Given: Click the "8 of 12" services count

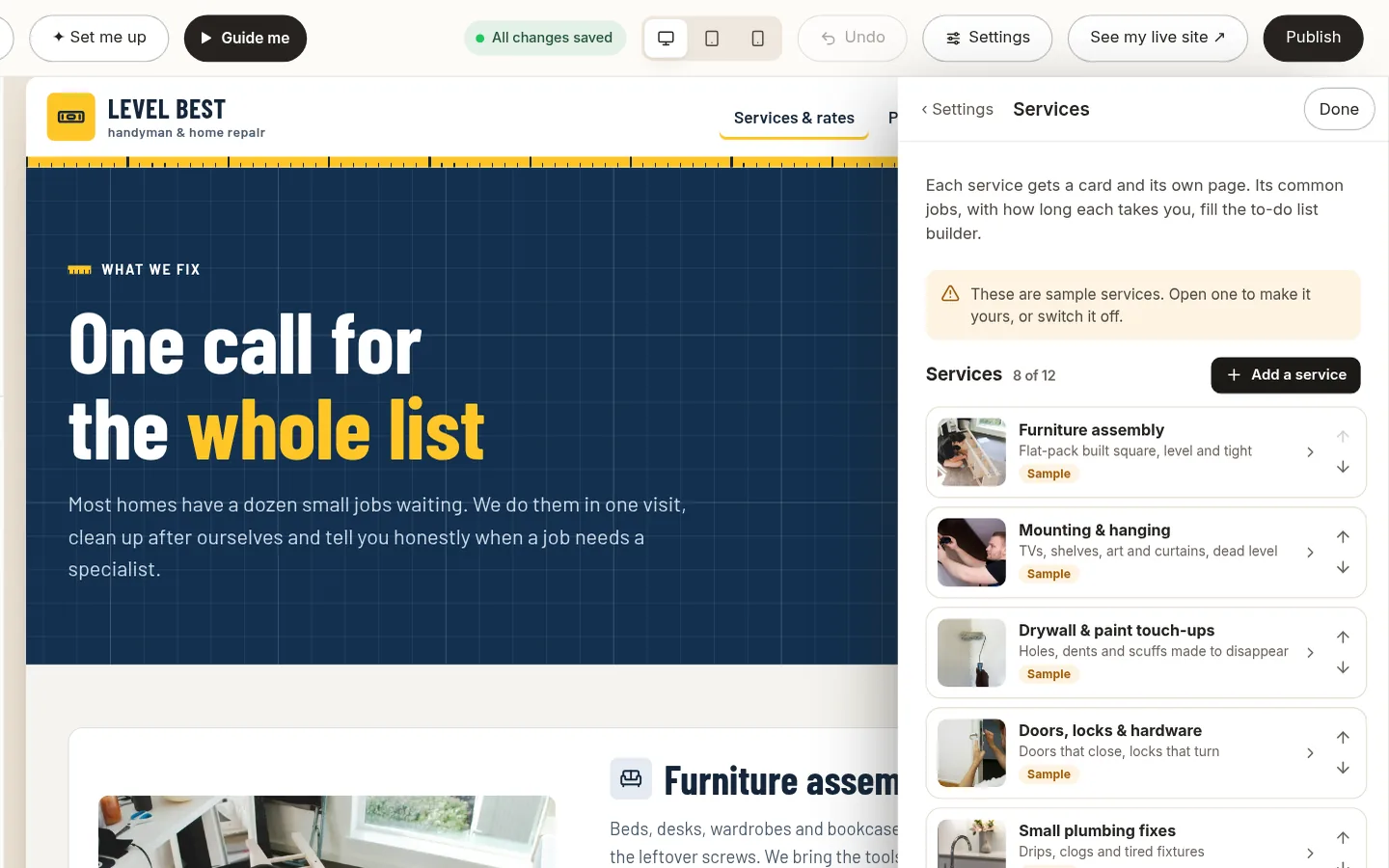Looking at the screenshot, I should [x=1034, y=375].
